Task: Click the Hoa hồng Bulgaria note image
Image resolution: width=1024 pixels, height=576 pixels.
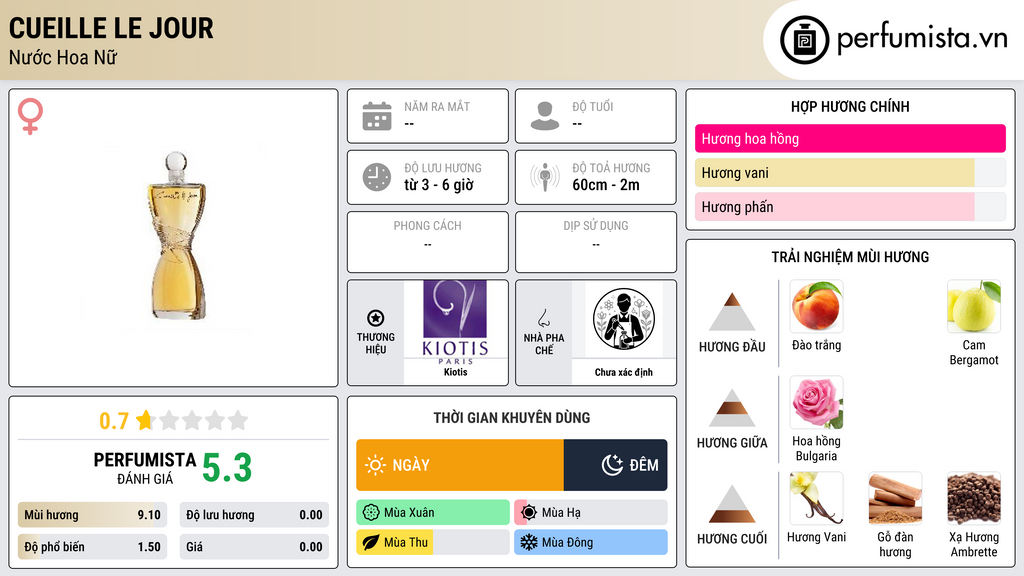Action: pos(816,402)
